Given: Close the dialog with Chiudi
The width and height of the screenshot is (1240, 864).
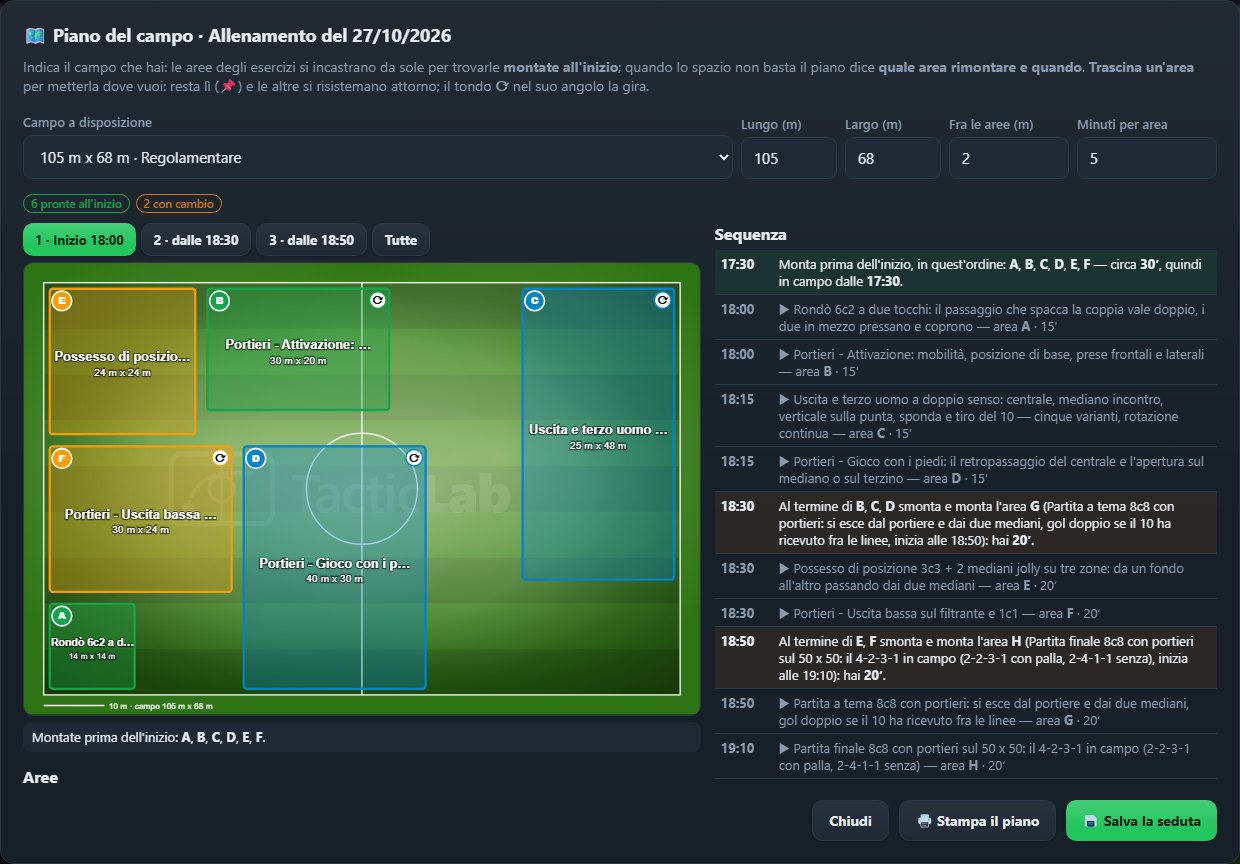Looking at the screenshot, I should tap(851, 821).
